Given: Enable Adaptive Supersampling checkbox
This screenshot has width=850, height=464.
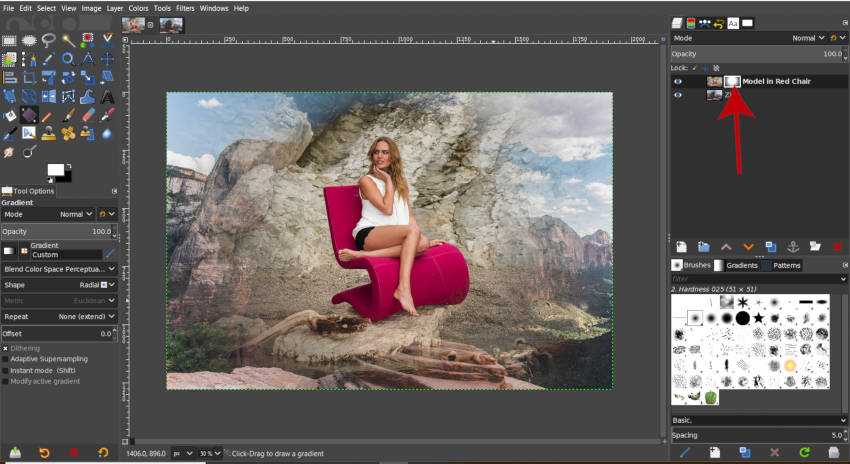Looking at the screenshot, I should click(x=6, y=358).
